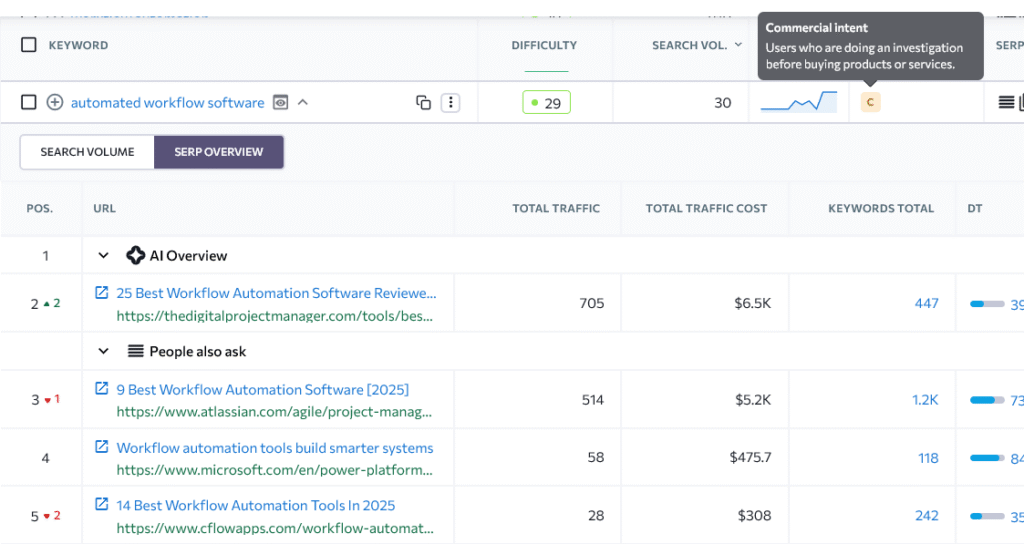Open keywords total 1.2K link
Viewport: 1024px width, 544px height.
click(x=925, y=400)
